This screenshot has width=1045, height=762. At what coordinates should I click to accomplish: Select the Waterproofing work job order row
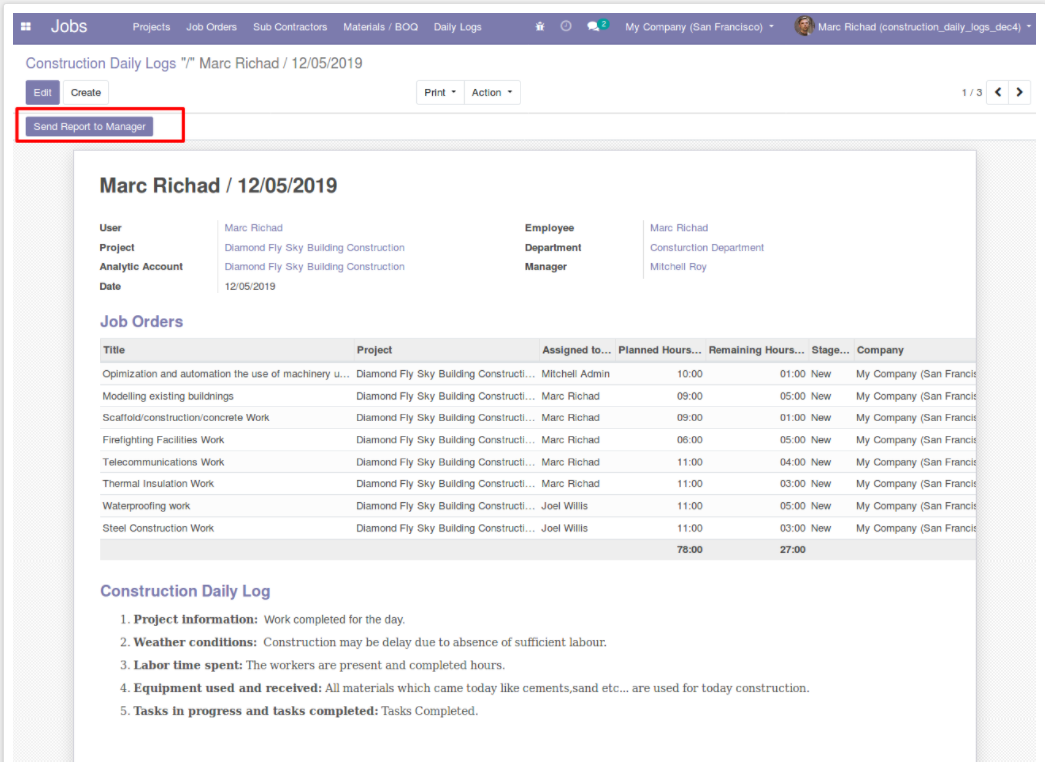pos(146,506)
